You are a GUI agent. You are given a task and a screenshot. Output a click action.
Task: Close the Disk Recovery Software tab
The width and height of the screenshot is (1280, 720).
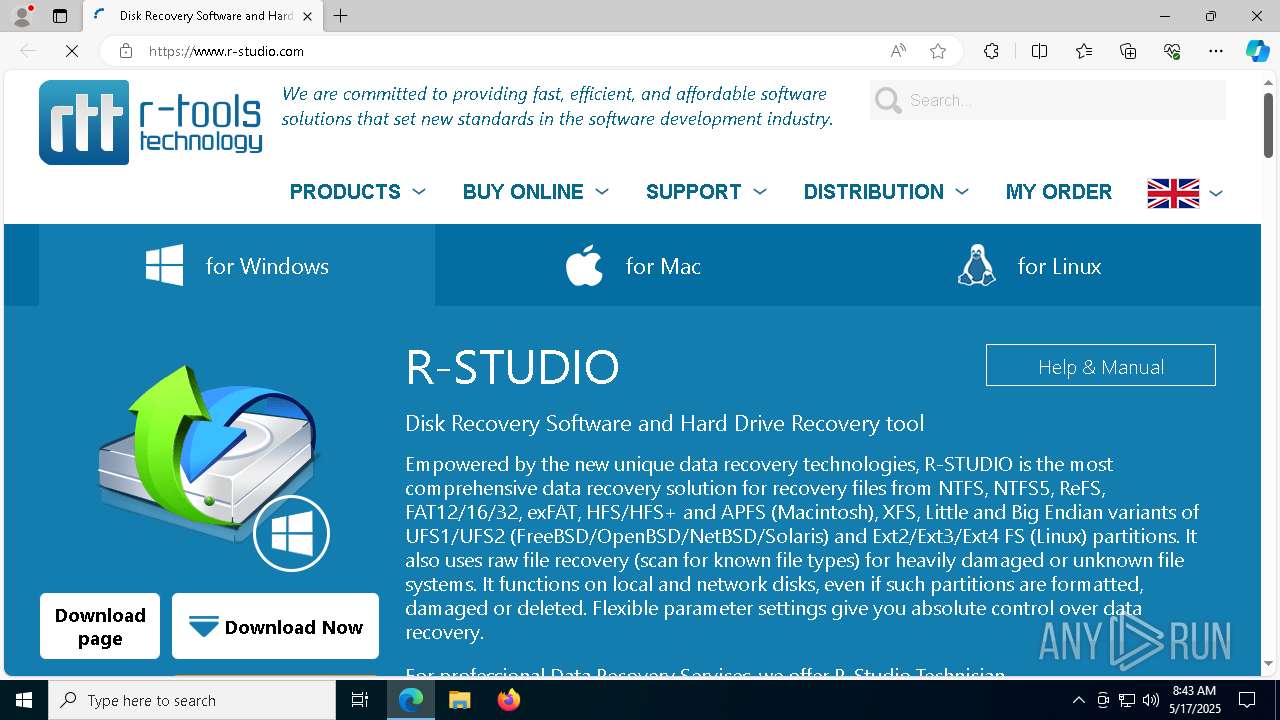[x=308, y=16]
